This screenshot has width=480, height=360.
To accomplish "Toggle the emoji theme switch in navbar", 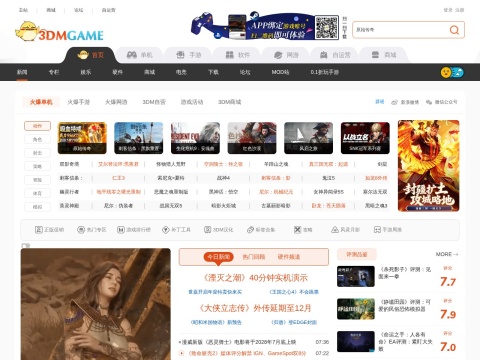I will click(452, 72).
